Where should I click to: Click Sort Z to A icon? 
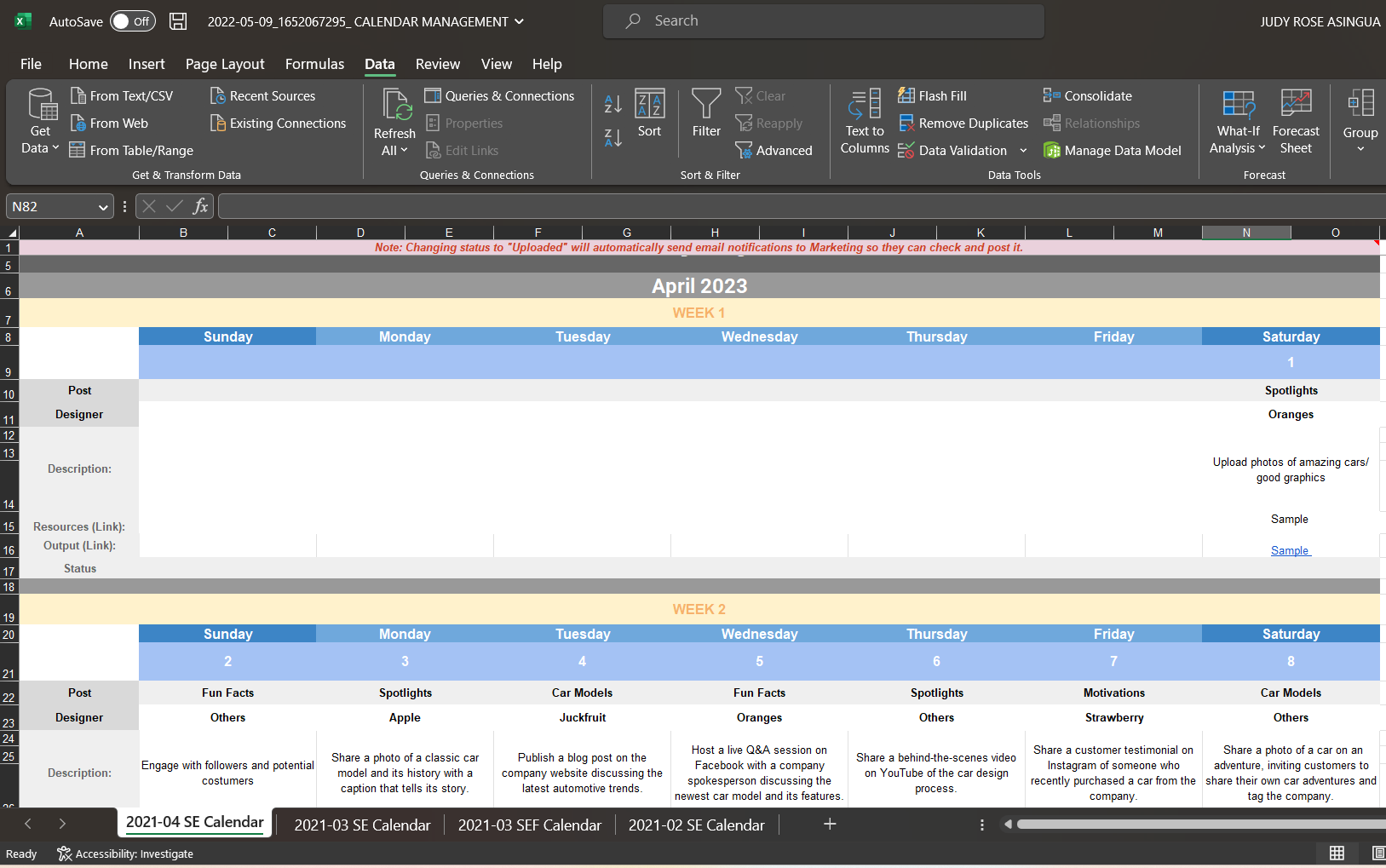[612, 137]
